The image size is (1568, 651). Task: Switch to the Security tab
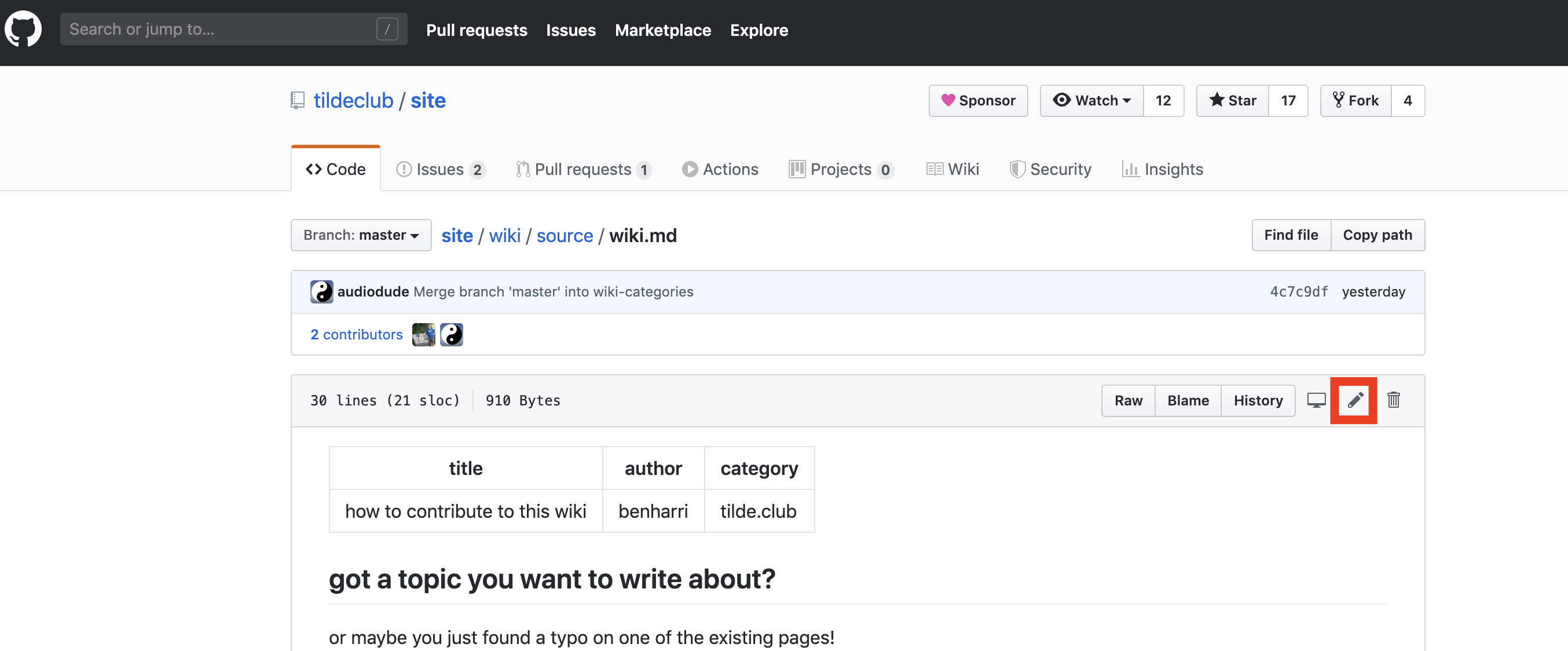coord(1050,169)
